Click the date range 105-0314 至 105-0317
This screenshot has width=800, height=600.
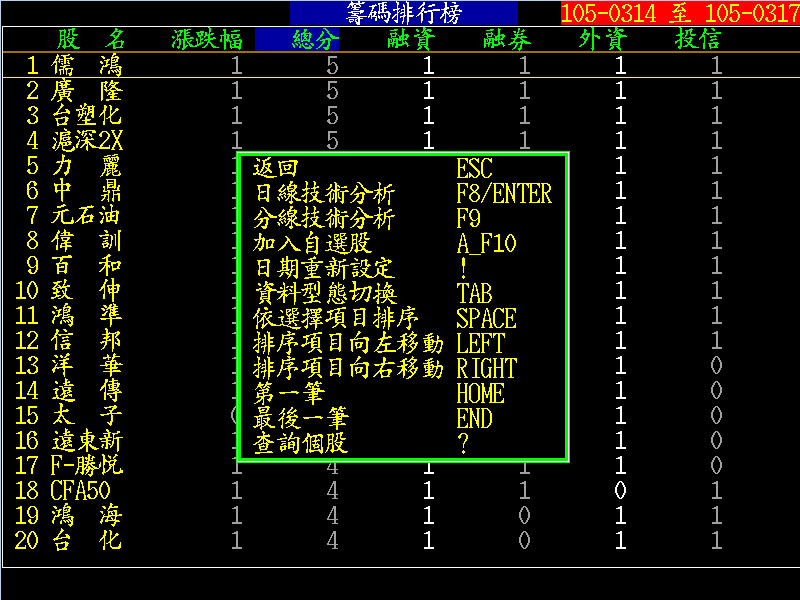(679, 14)
